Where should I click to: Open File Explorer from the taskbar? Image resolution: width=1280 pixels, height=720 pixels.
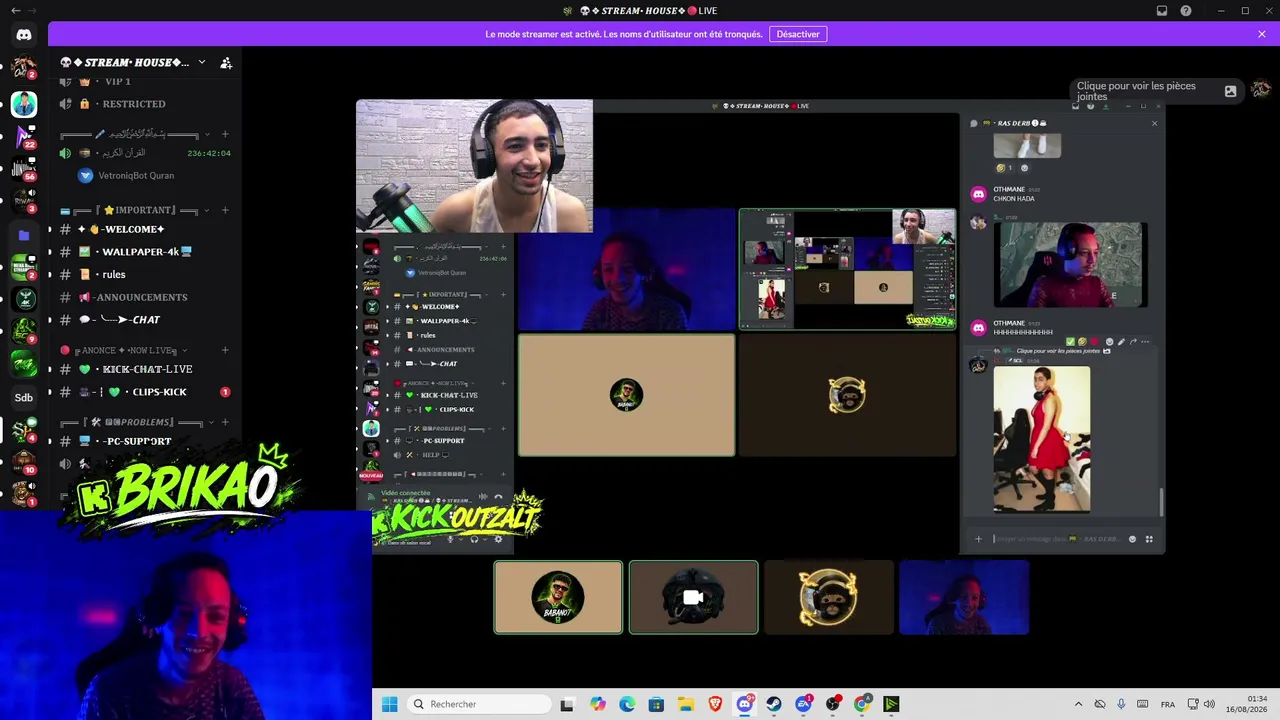pos(686,704)
